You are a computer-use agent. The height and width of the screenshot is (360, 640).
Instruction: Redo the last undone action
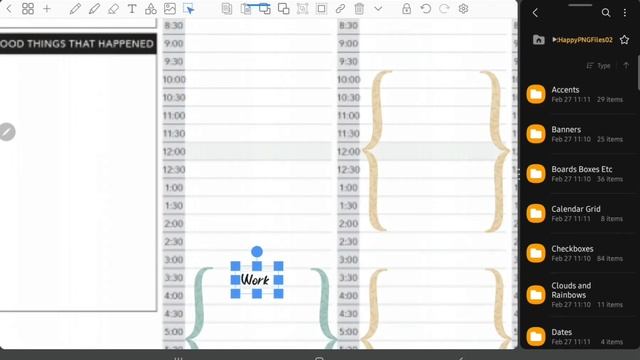(444, 9)
